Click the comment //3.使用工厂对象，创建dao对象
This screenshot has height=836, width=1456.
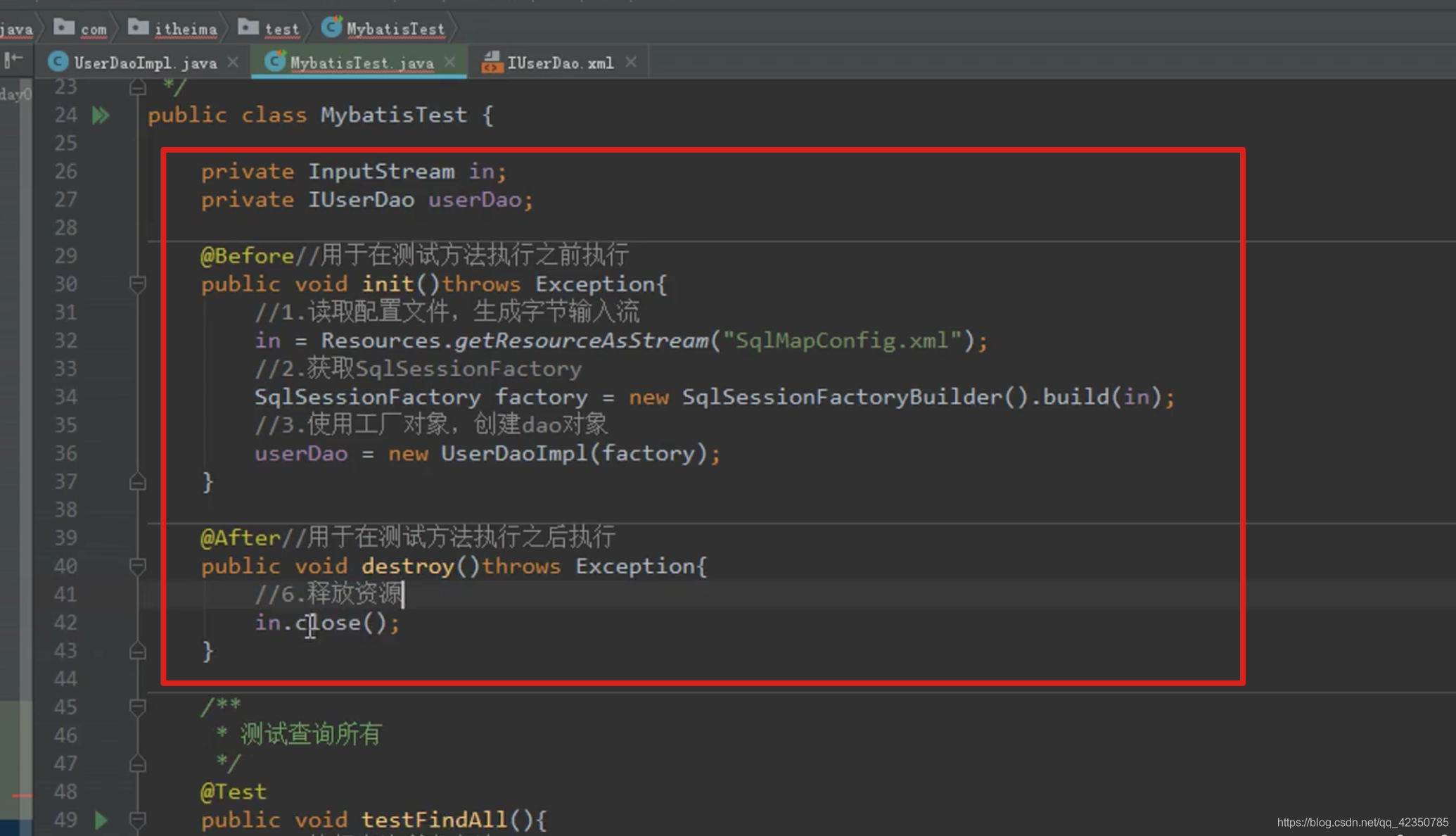click(431, 424)
